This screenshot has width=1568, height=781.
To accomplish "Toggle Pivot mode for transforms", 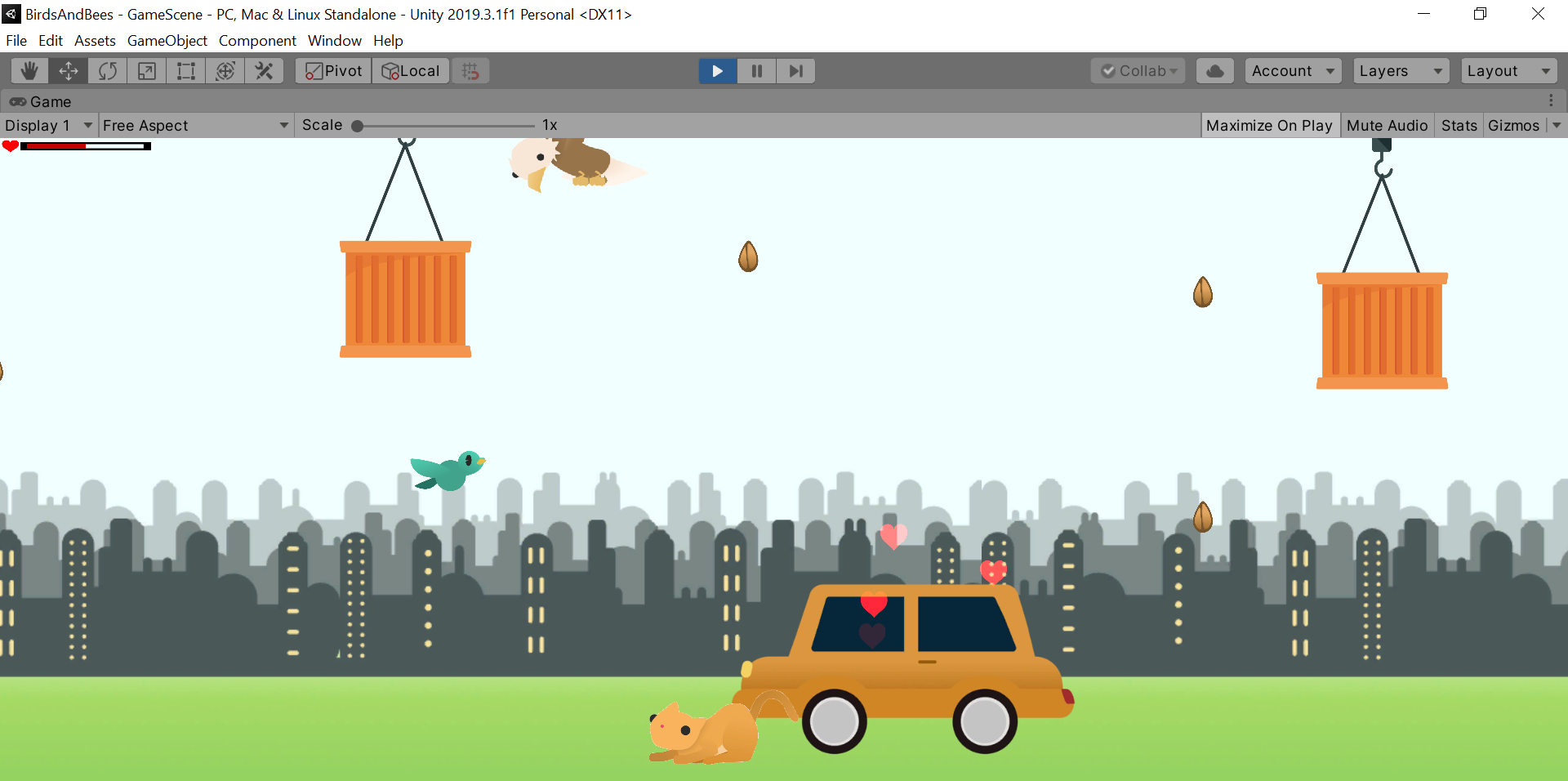I will coord(332,71).
